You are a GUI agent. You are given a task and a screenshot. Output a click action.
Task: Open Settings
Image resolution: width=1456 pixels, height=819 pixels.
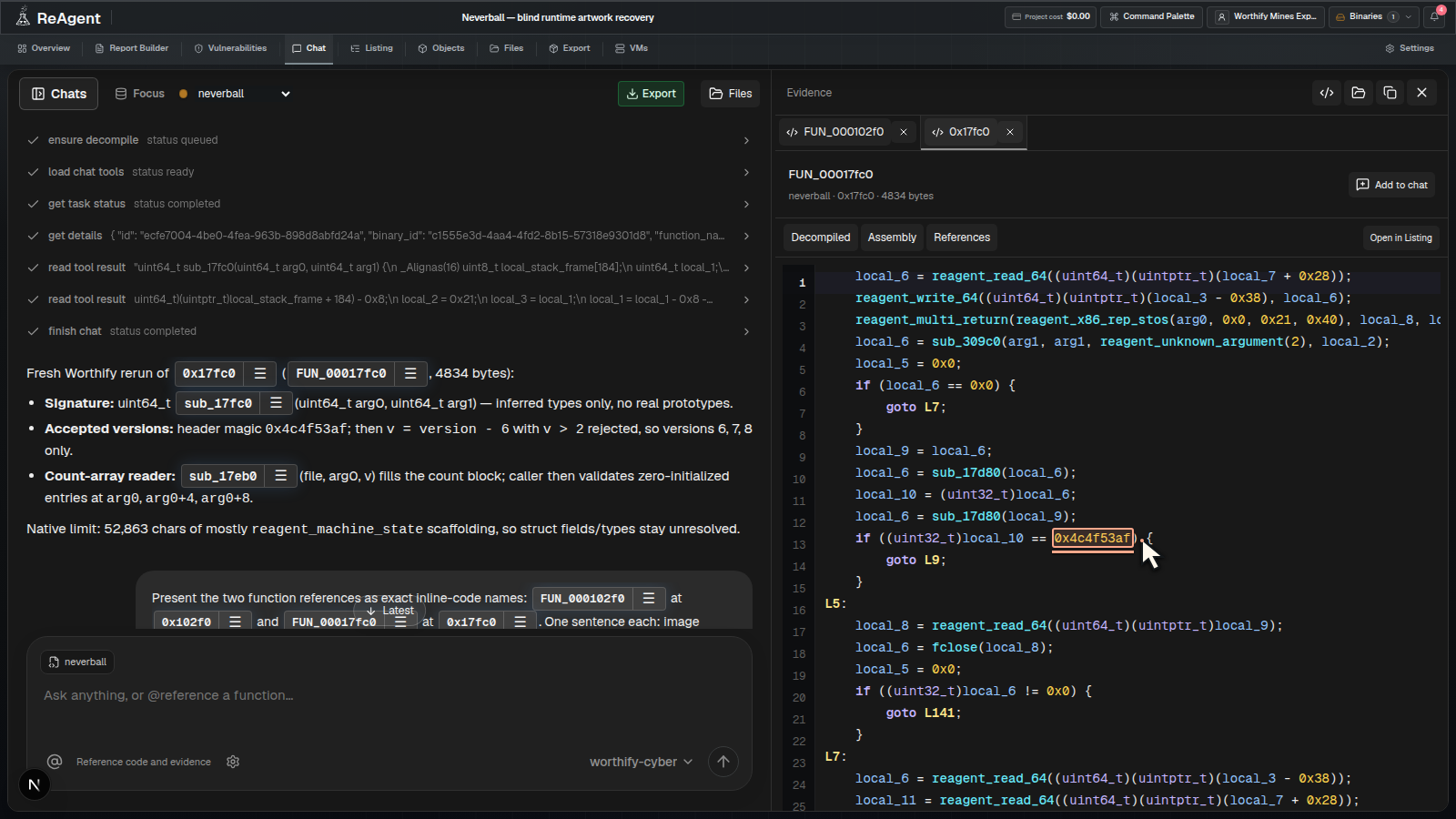(1410, 48)
